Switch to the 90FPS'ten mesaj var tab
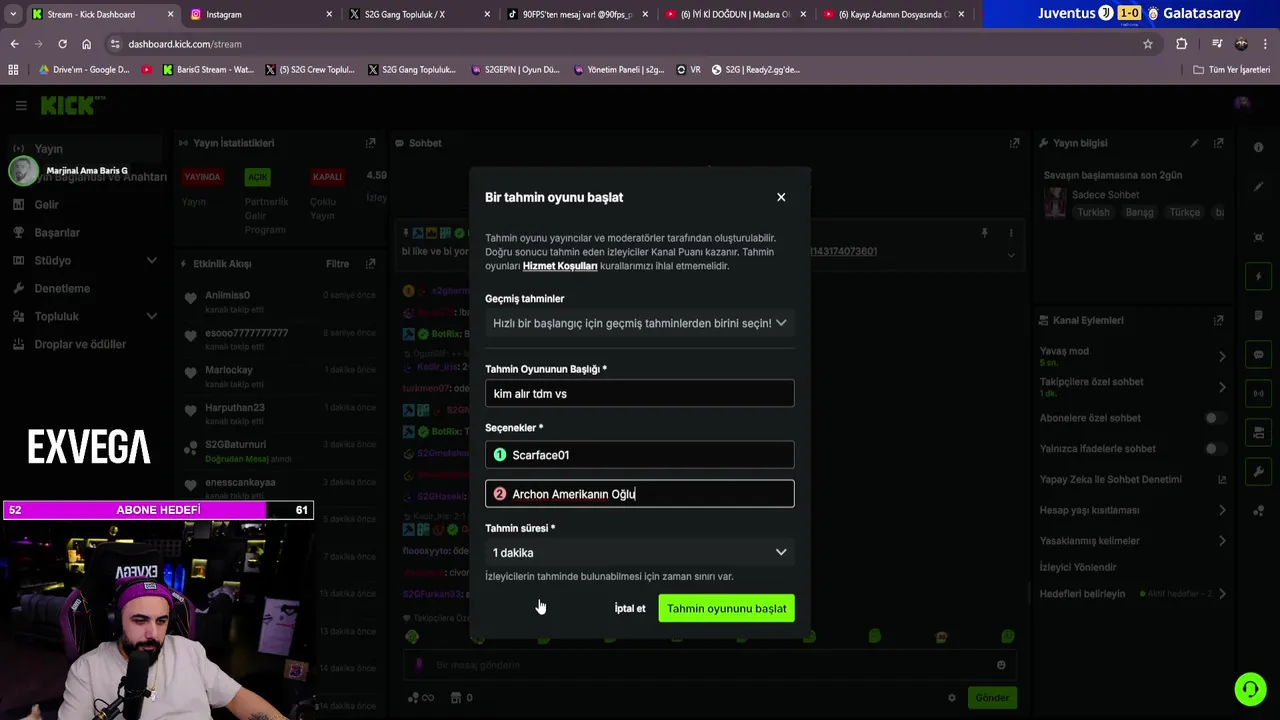The height and width of the screenshot is (720, 1280). pyautogui.click(x=575, y=14)
